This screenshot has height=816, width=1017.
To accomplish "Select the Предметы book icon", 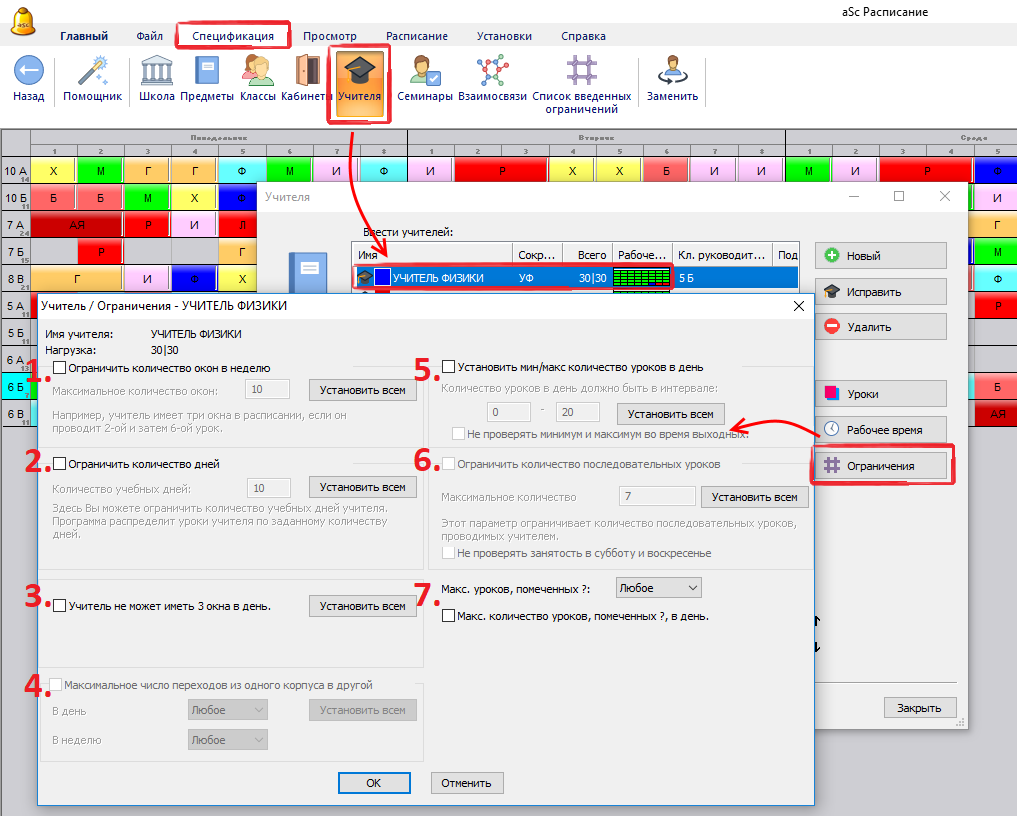I will [208, 72].
